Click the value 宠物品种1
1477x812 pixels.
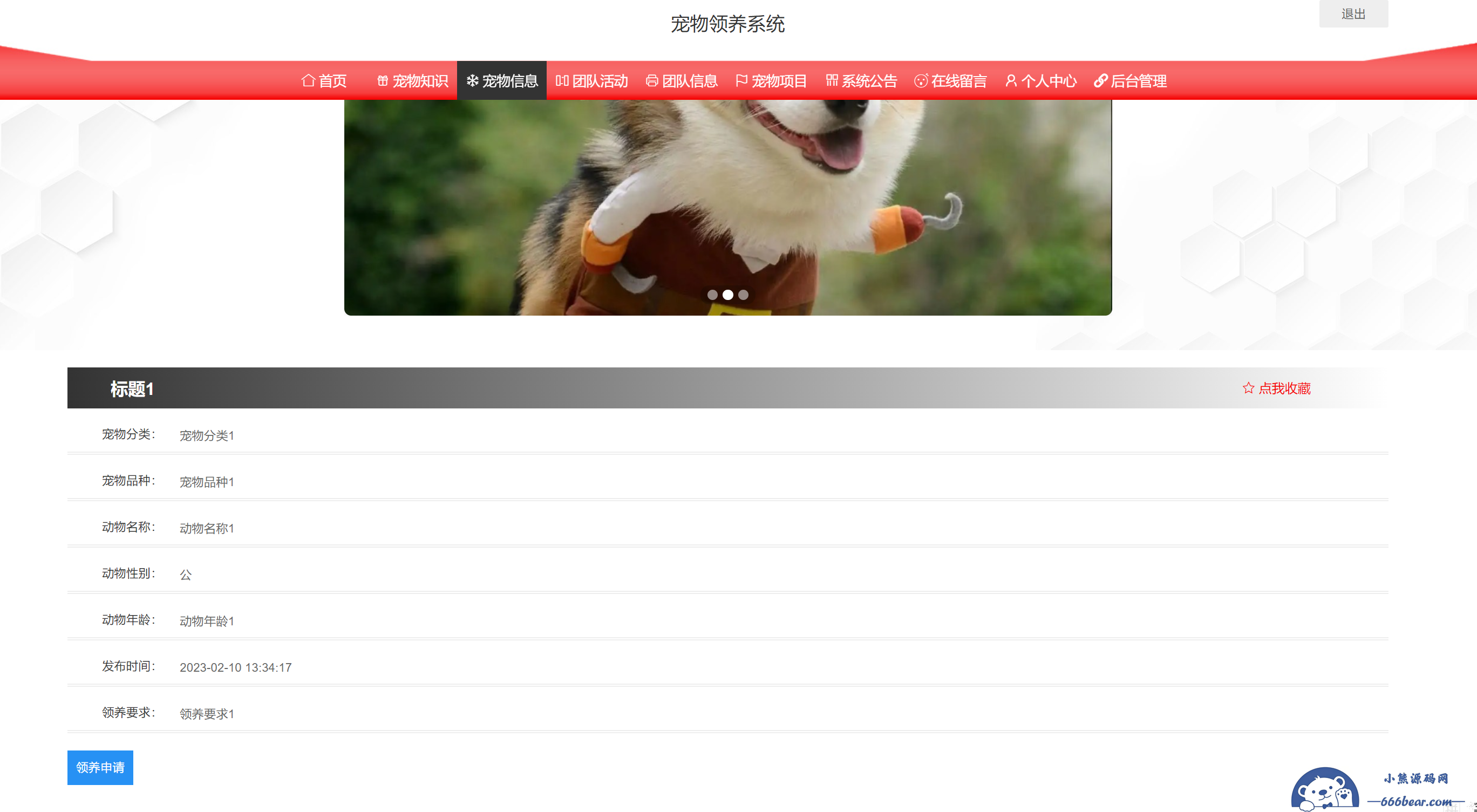click(x=207, y=482)
